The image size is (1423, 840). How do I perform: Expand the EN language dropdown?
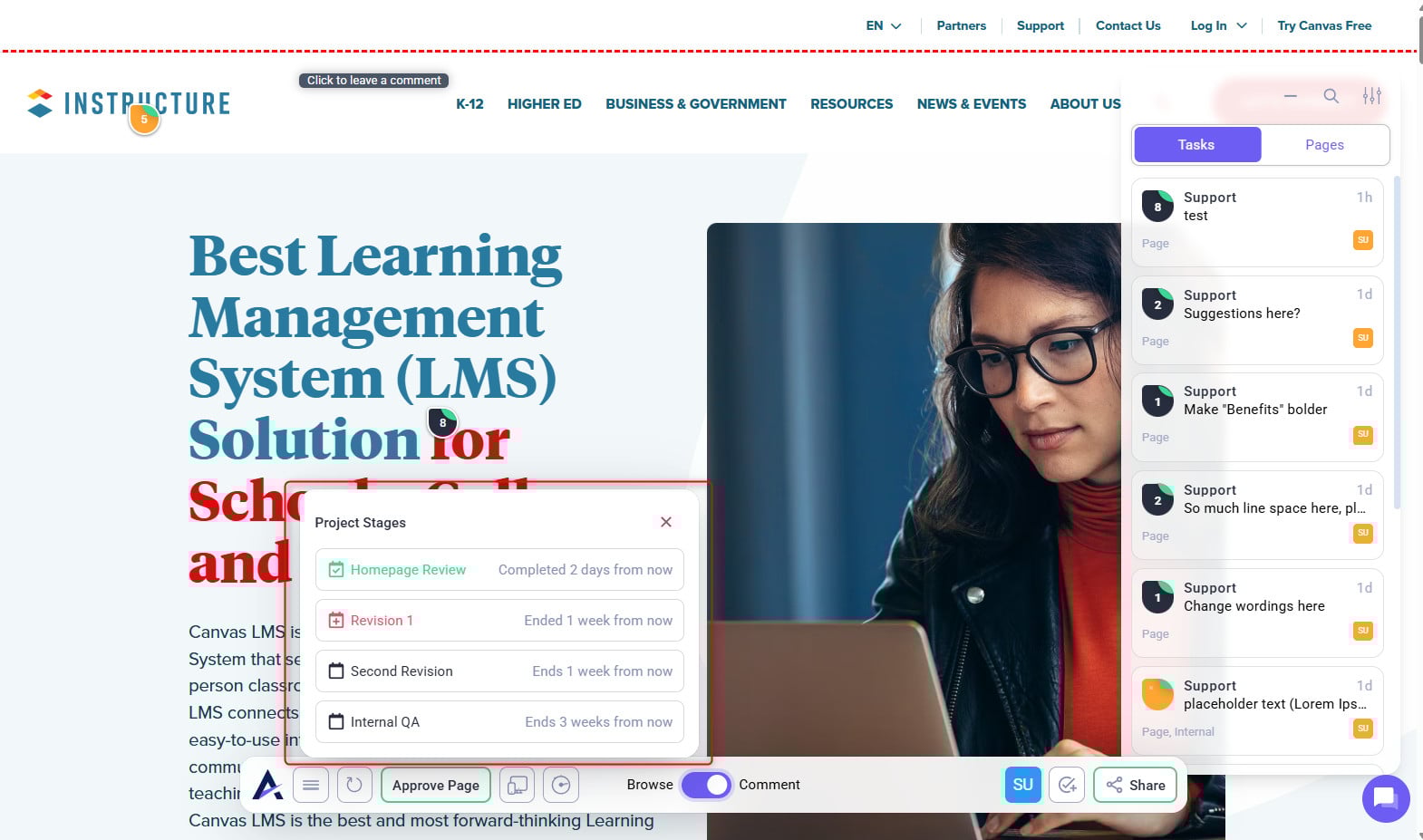tap(884, 25)
